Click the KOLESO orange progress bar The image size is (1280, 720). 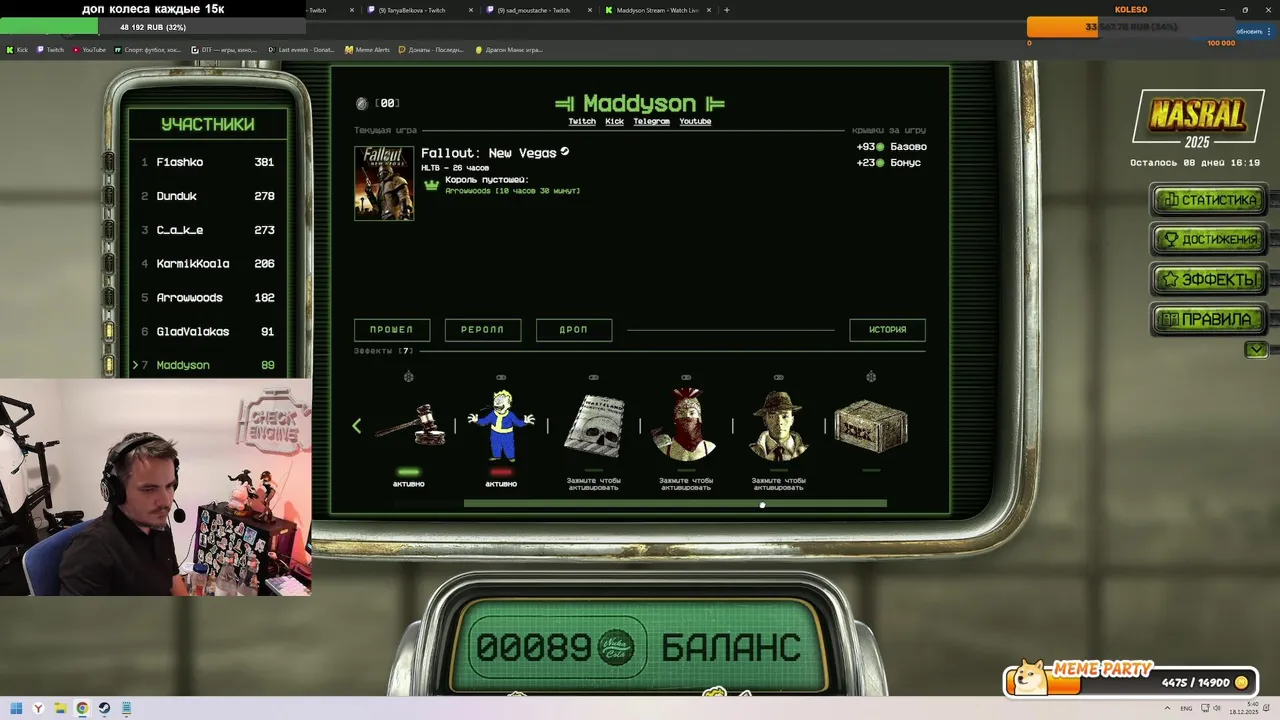coord(1131,27)
